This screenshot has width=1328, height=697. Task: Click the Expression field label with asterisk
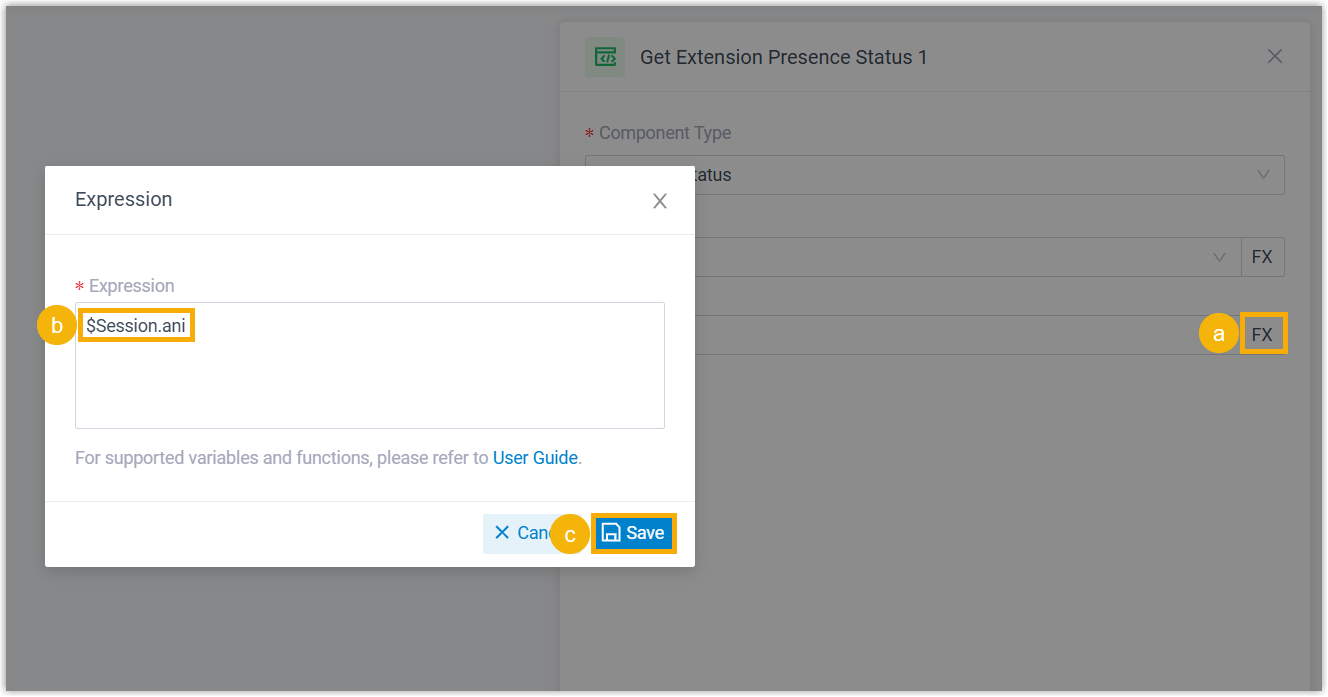coord(131,286)
